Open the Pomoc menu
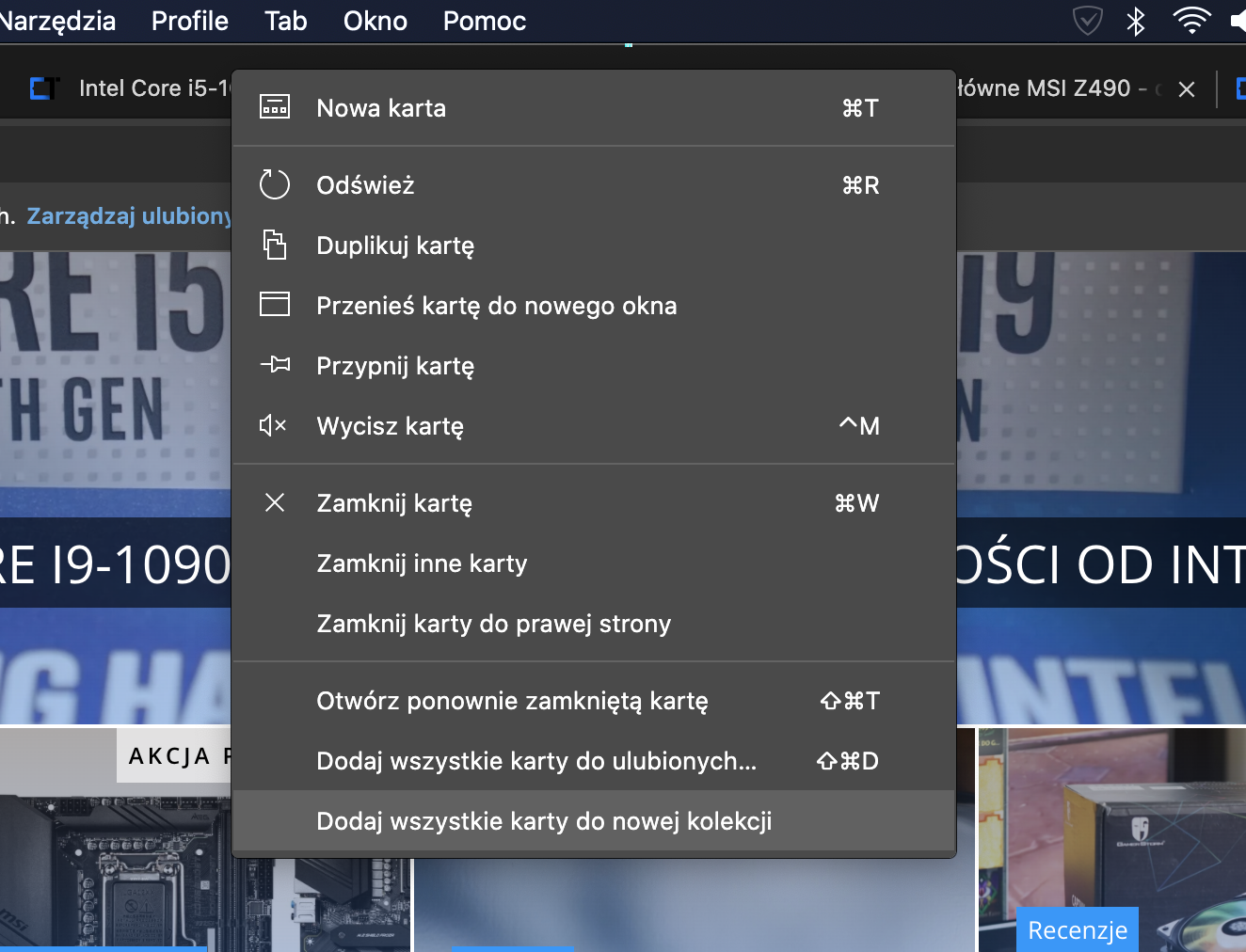 pyautogui.click(x=485, y=21)
